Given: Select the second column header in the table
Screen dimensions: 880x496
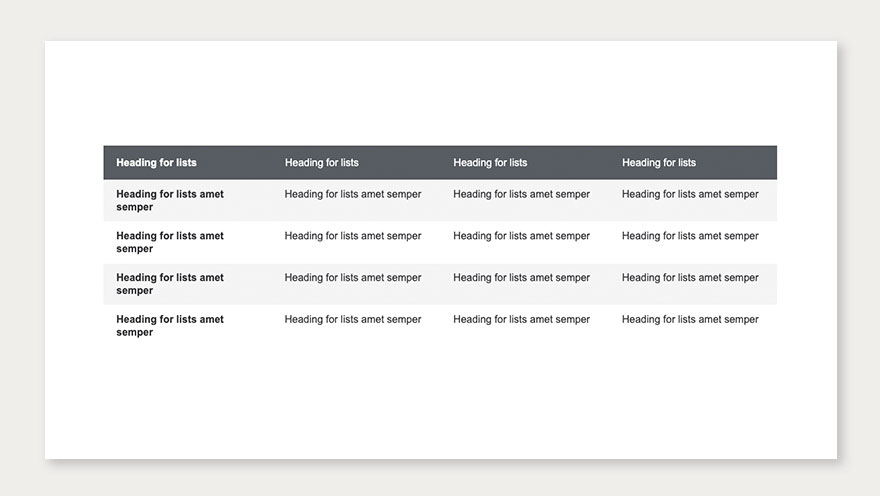Looking at the screenshot, I should (321, 162).
